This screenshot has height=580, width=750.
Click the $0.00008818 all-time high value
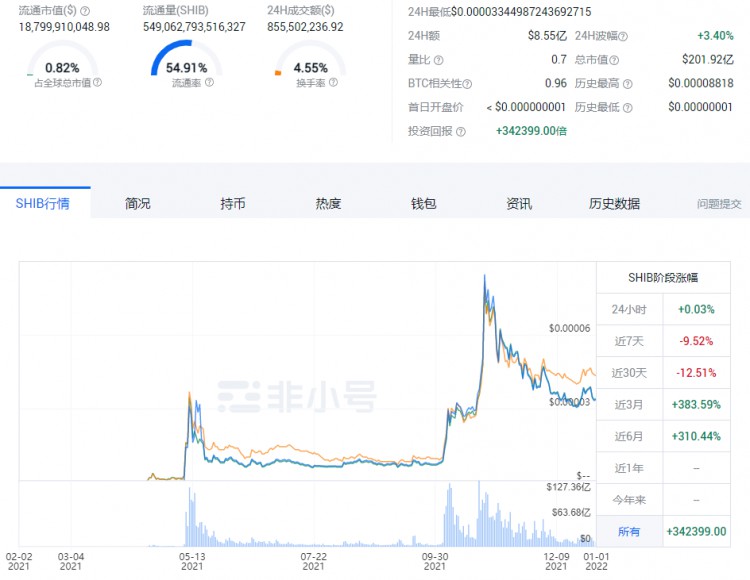pos(701,83)
